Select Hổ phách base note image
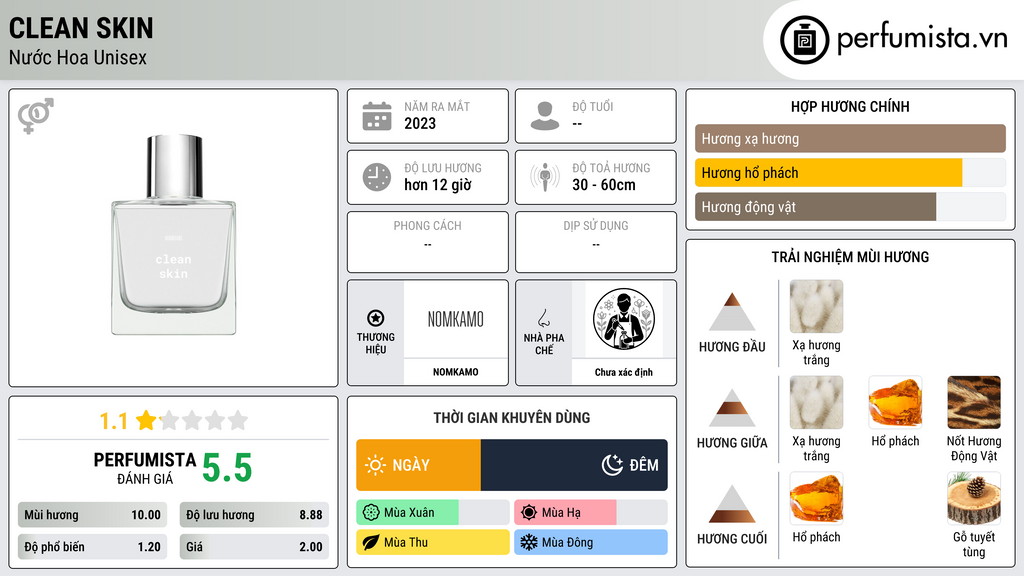The image size is (1024, 576). 816,498
